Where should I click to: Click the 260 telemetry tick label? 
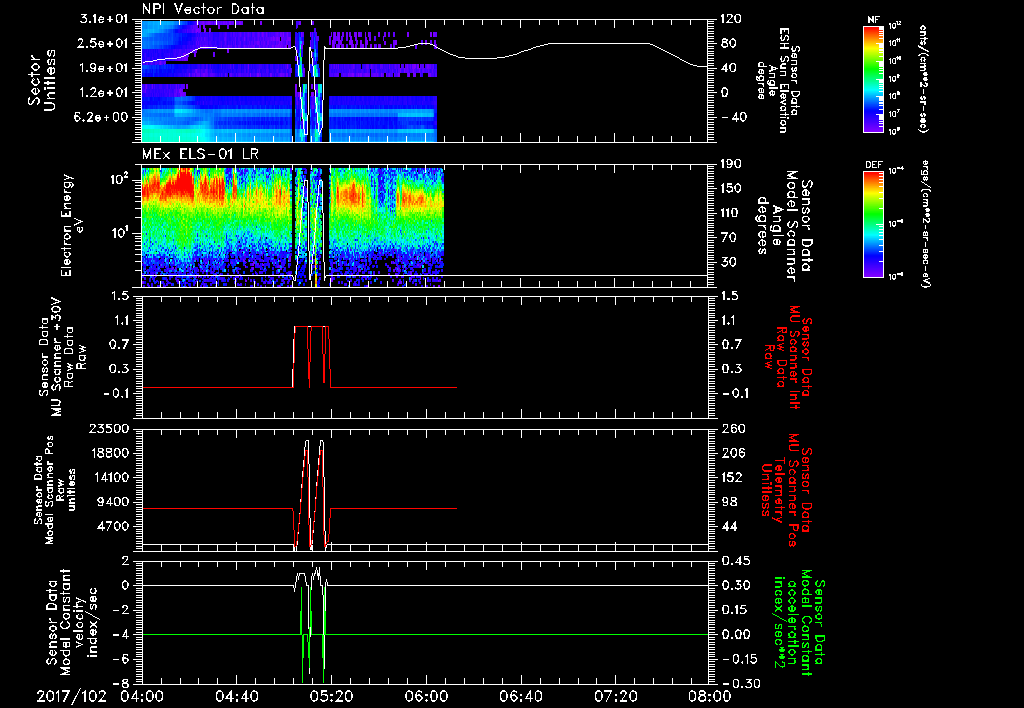coord(731,429)
